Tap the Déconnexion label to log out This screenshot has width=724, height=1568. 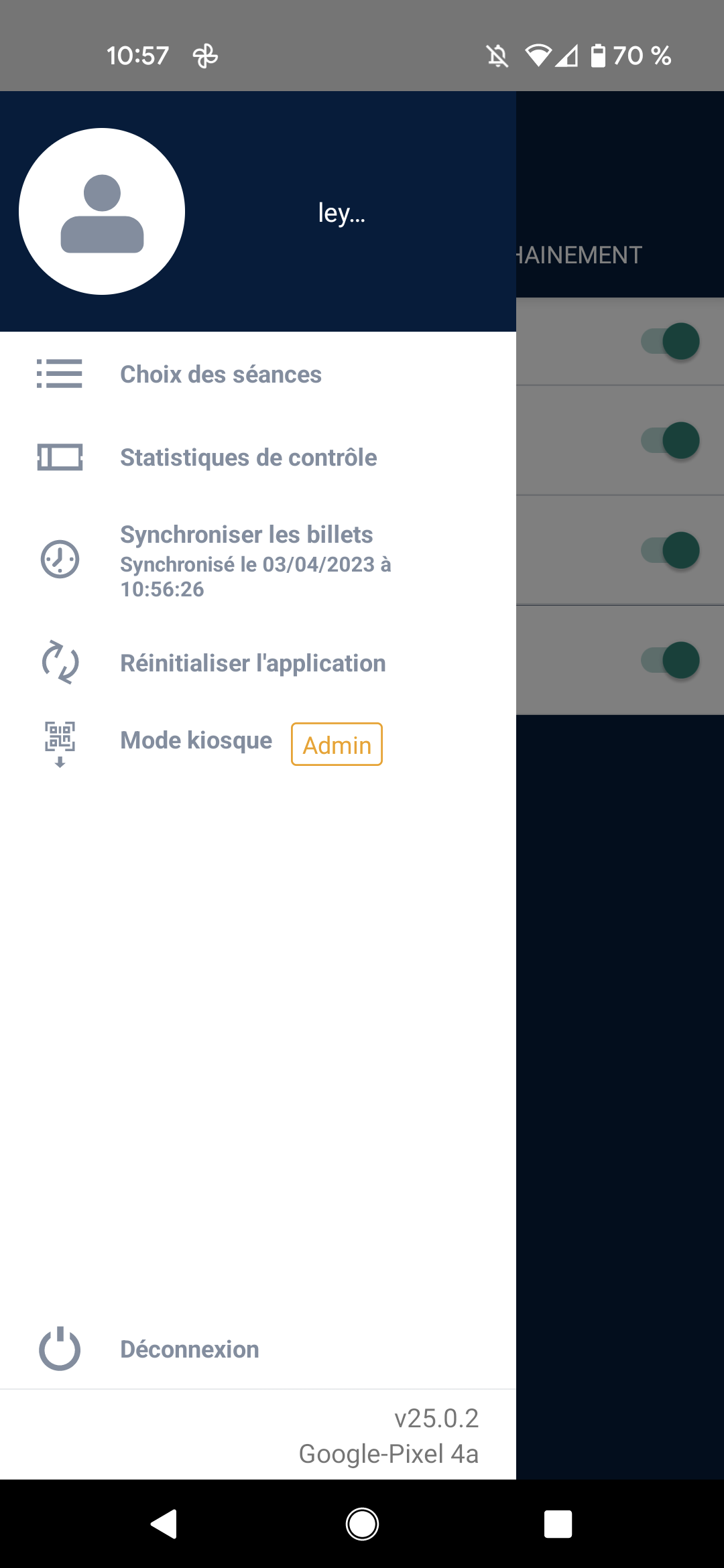coord(190,1350)
